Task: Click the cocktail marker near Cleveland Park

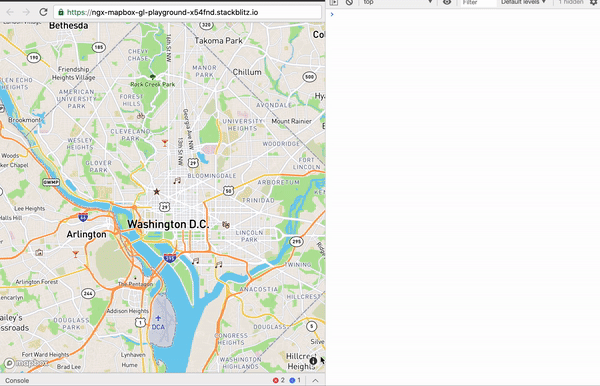Action: (x=165, y=143)
